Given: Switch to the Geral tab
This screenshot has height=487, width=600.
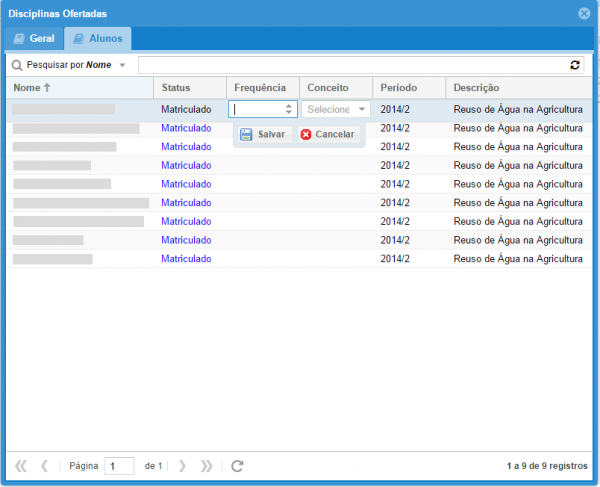Looking at the screenshot, I should (x=34, y=39).
